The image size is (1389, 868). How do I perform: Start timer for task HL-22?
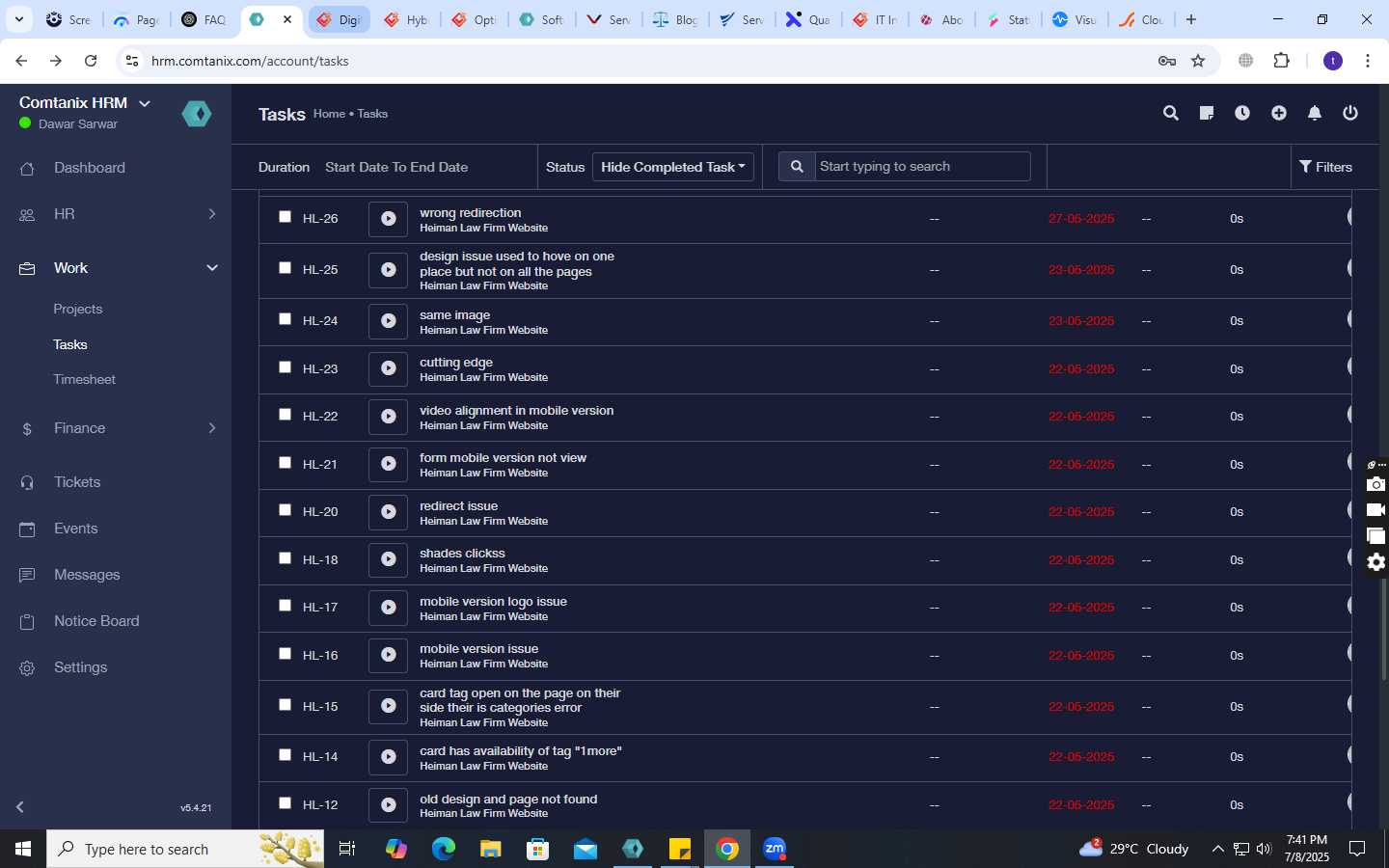coord(388,417)
